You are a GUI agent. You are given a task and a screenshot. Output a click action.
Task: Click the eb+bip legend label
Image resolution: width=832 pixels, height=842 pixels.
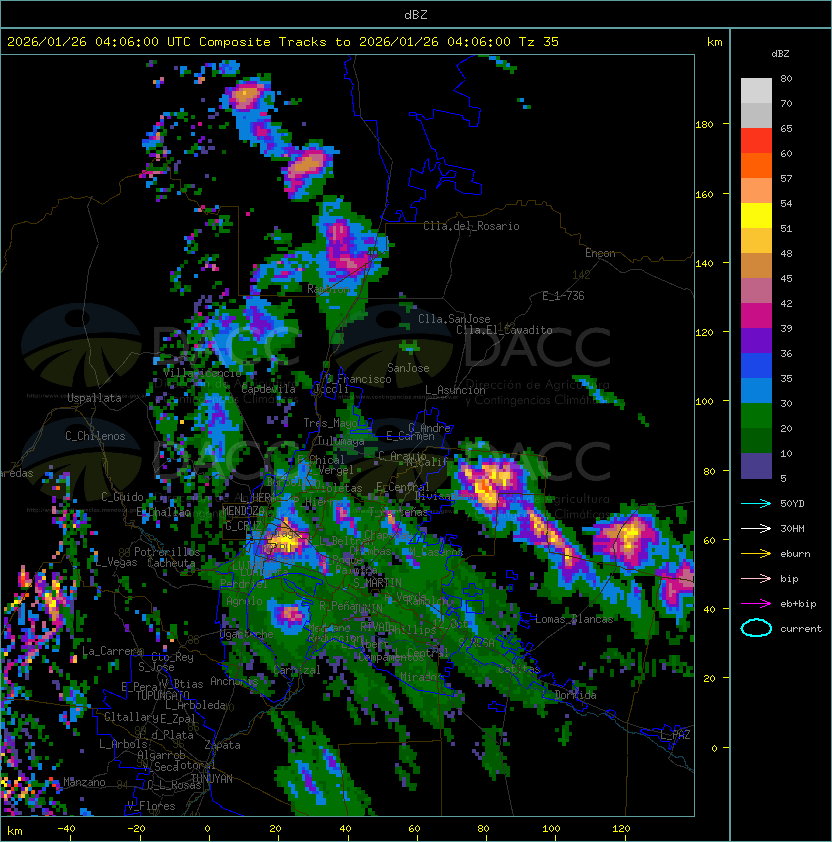point(798,604)
